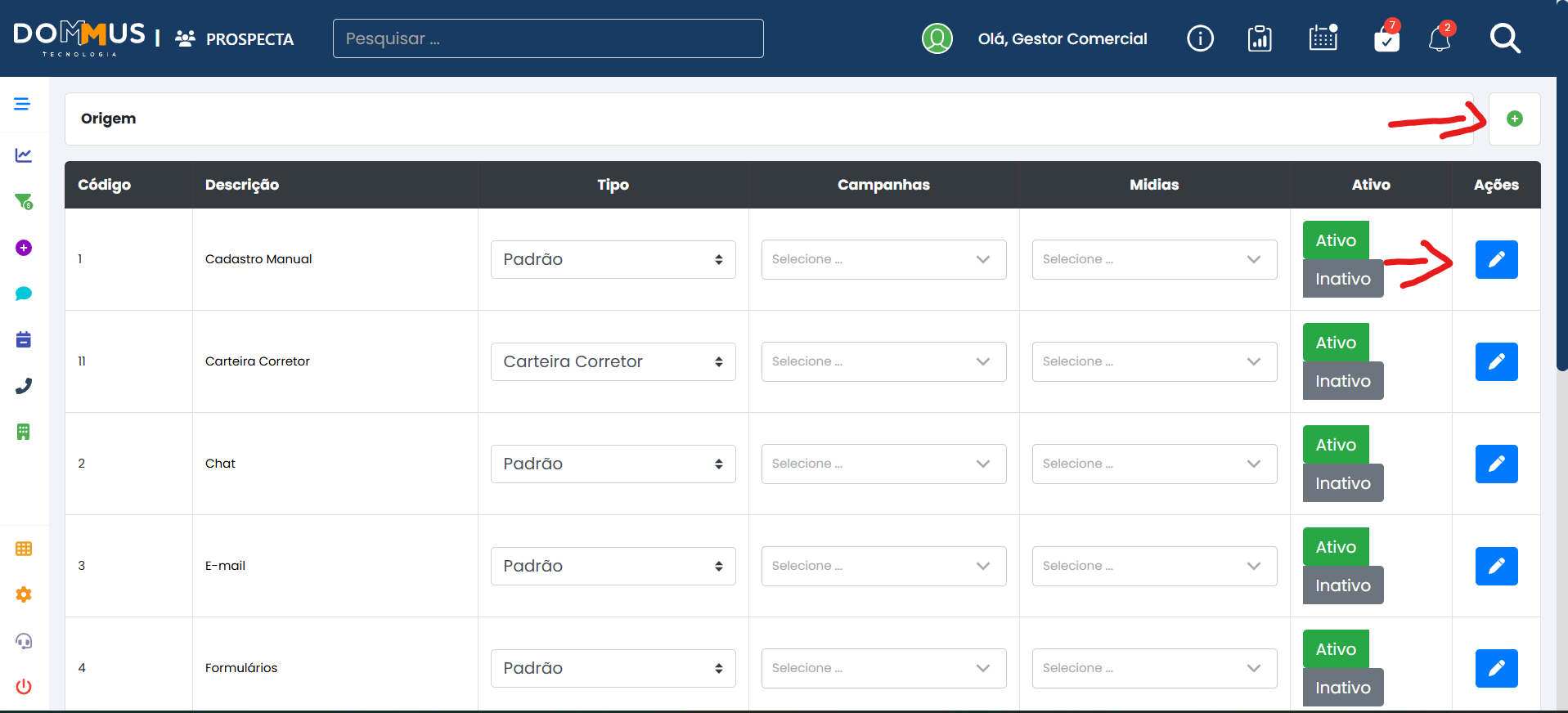
Task: Open the tasks check icon with badge 7
Action: 1386,38
